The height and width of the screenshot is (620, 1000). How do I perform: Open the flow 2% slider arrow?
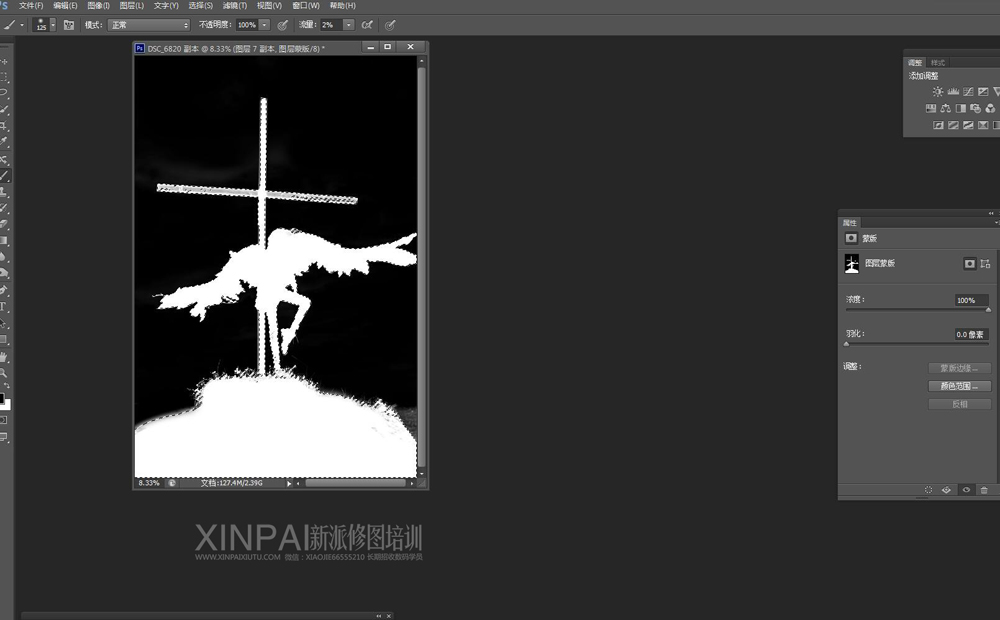click(349, 25)
